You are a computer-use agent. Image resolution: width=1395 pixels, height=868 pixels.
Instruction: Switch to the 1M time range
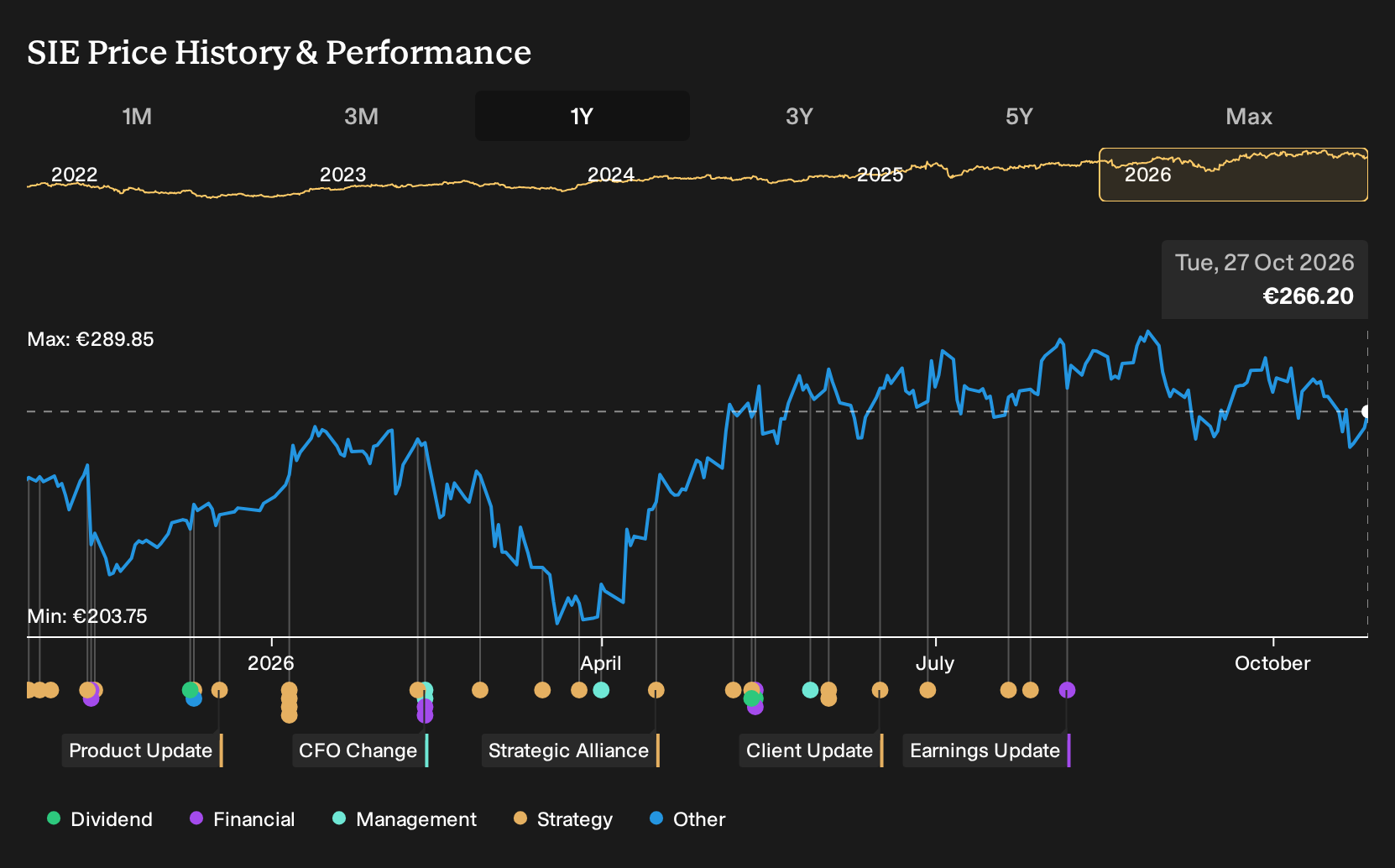click(137, 116)
